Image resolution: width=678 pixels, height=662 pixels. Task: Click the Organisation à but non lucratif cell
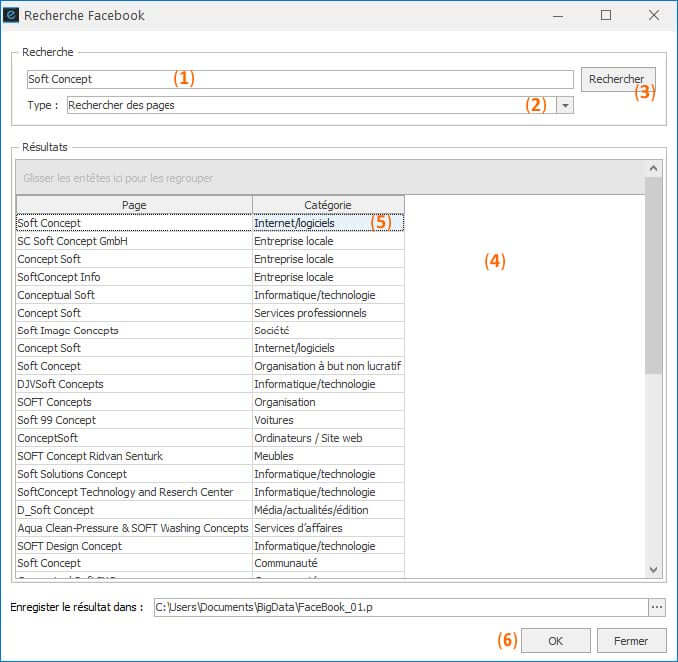pyautogui.click(x=328, y=366)
